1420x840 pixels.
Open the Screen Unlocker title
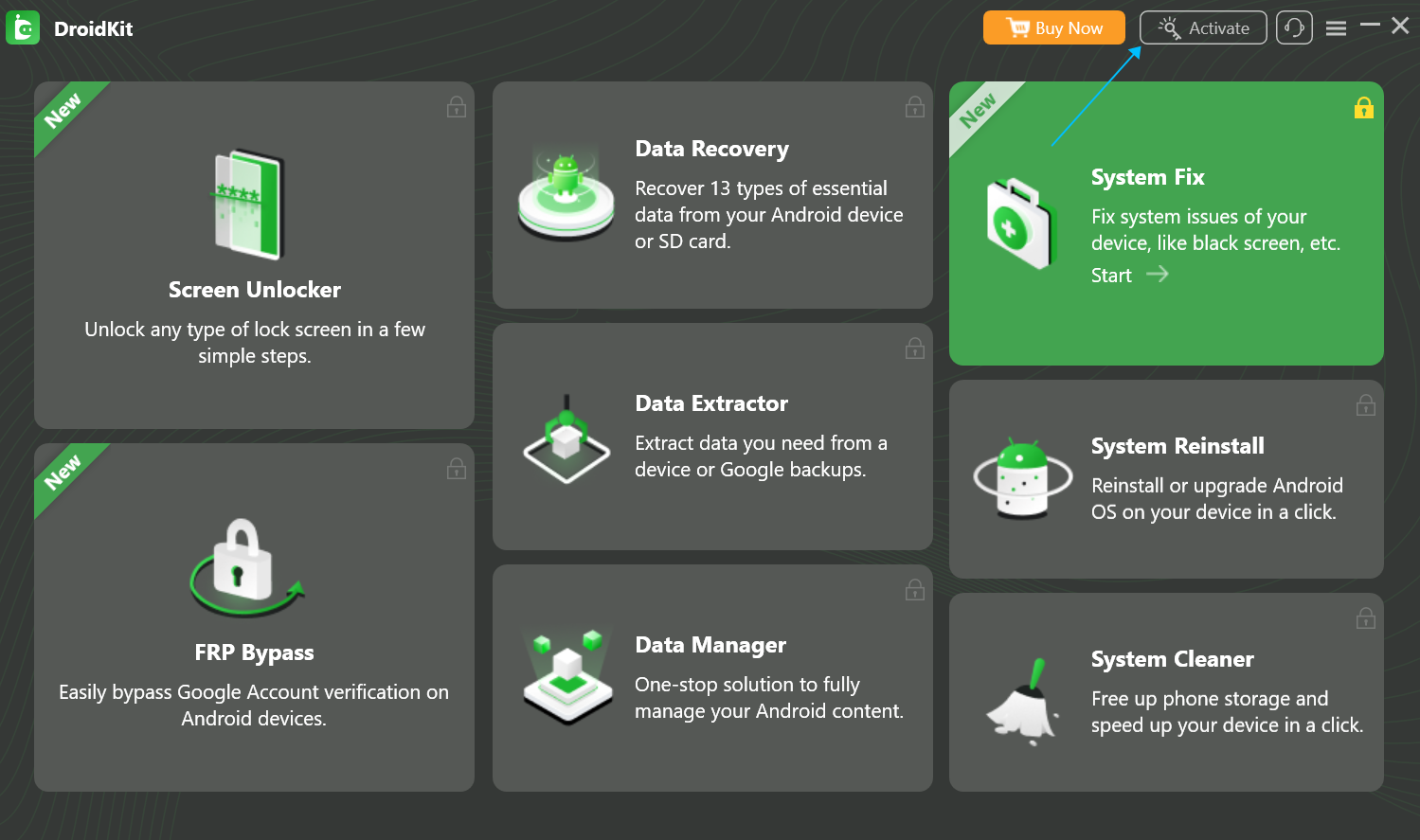coord(255,290)
